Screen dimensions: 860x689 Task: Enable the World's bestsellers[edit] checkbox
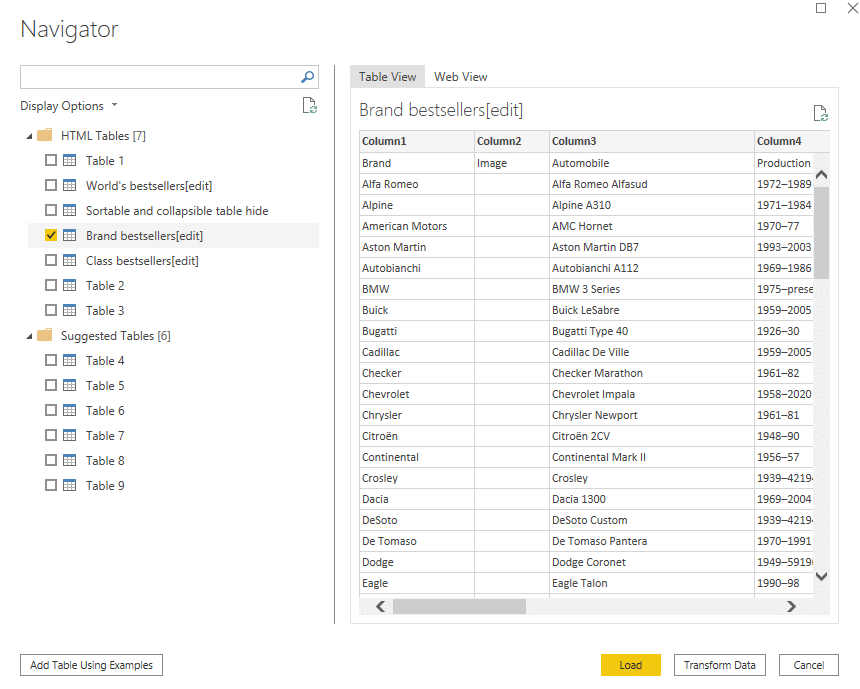pyautogui.click(x=51, y=185)
